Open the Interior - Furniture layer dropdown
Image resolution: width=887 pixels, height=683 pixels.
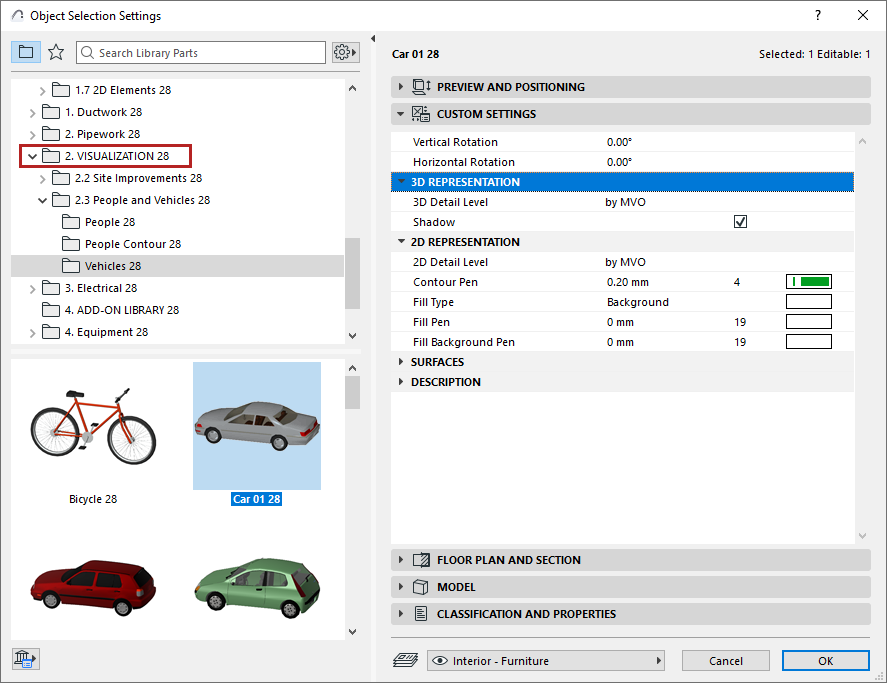(x=546, y=661)
